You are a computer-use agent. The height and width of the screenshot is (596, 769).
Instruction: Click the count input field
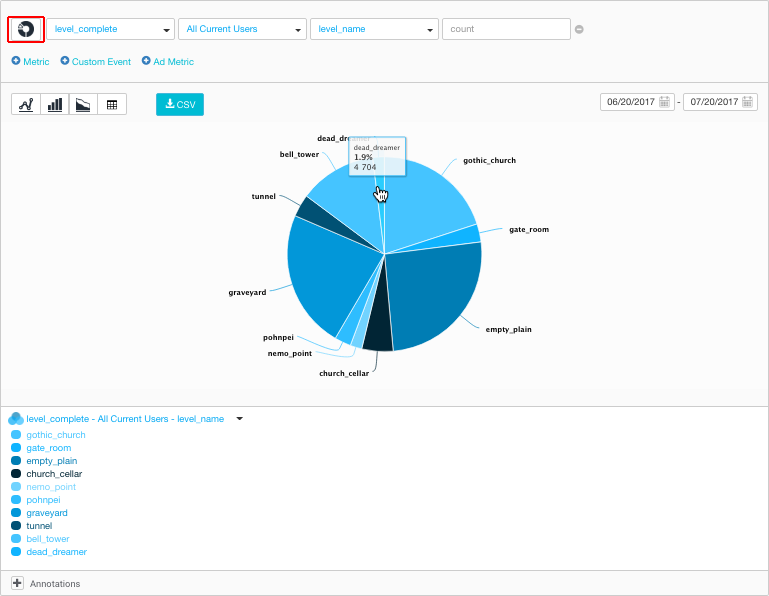pyautogui.click(x=506, y=29)
